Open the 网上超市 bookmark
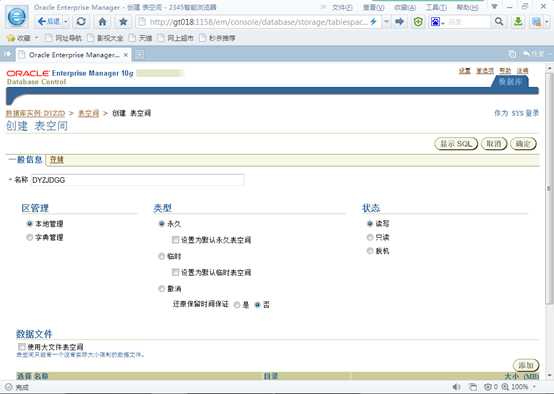Image resolution: width=554 pixels, height=394 pixels. point(176,38)
